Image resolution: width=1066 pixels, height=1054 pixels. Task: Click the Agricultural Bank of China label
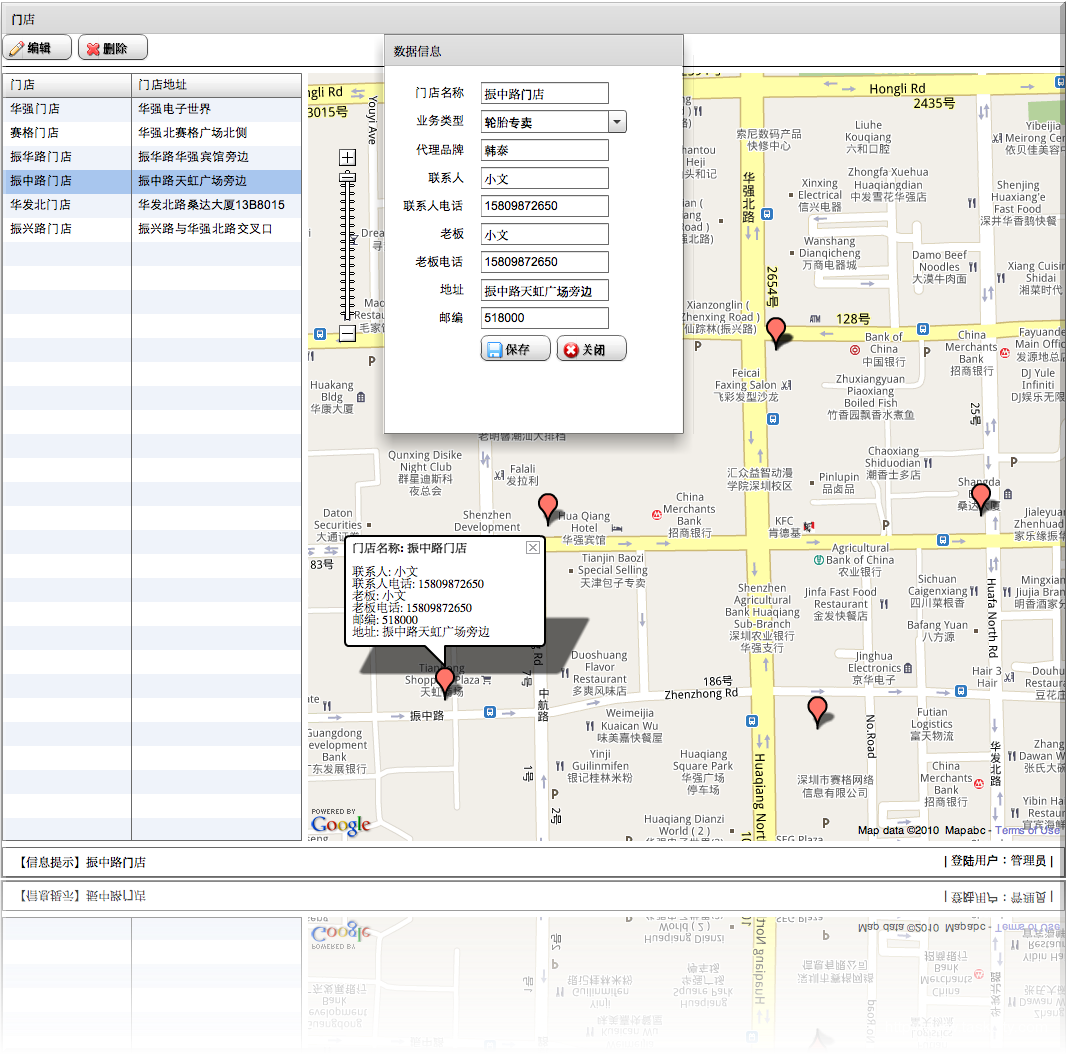tap(860, 560)
